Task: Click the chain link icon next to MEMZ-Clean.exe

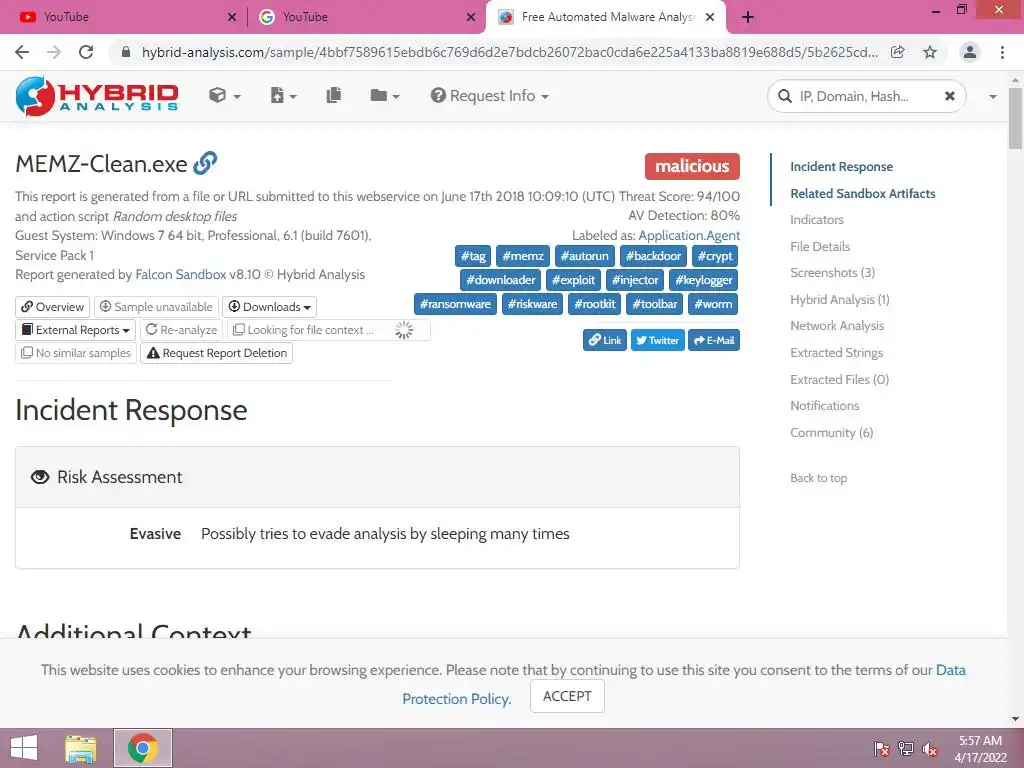Action: [x=205, y=163]
